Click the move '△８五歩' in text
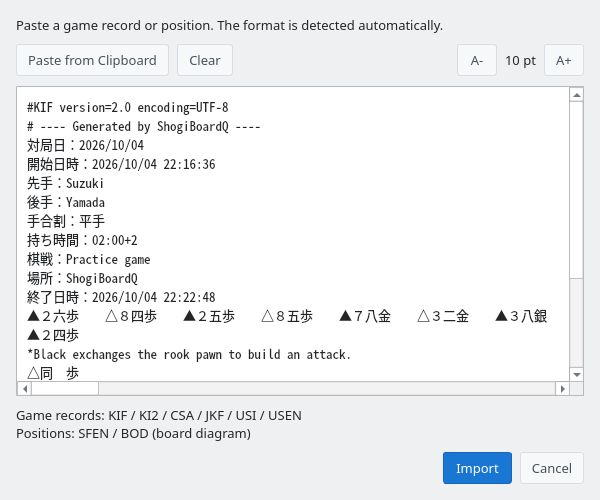The image size is (600, 500). point(287,316)
